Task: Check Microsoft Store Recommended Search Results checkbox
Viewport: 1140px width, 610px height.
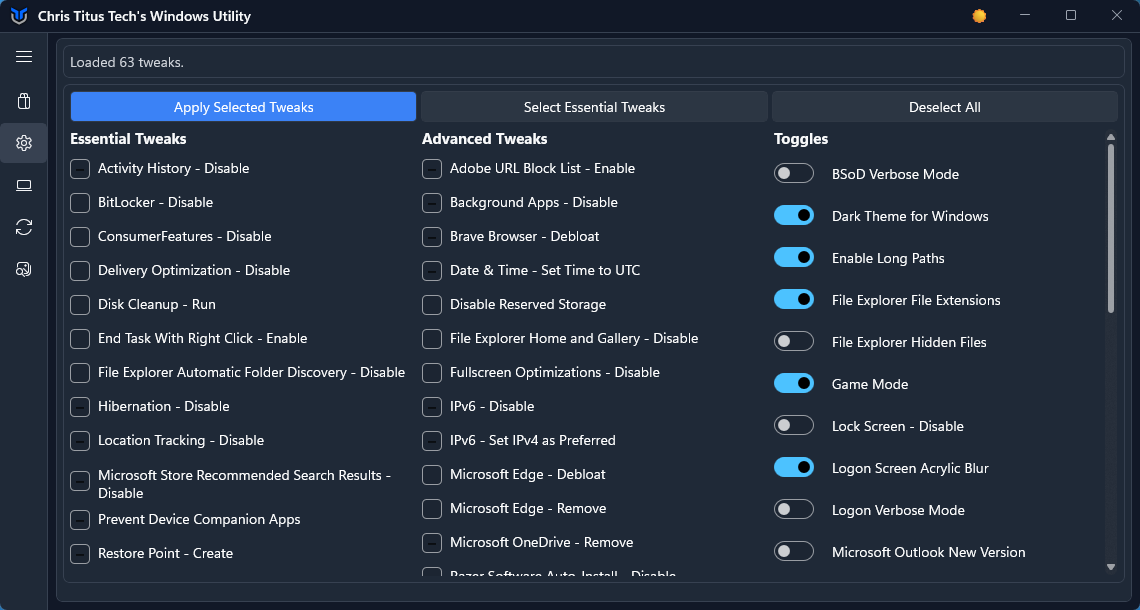Action: (x=80, y=481)
